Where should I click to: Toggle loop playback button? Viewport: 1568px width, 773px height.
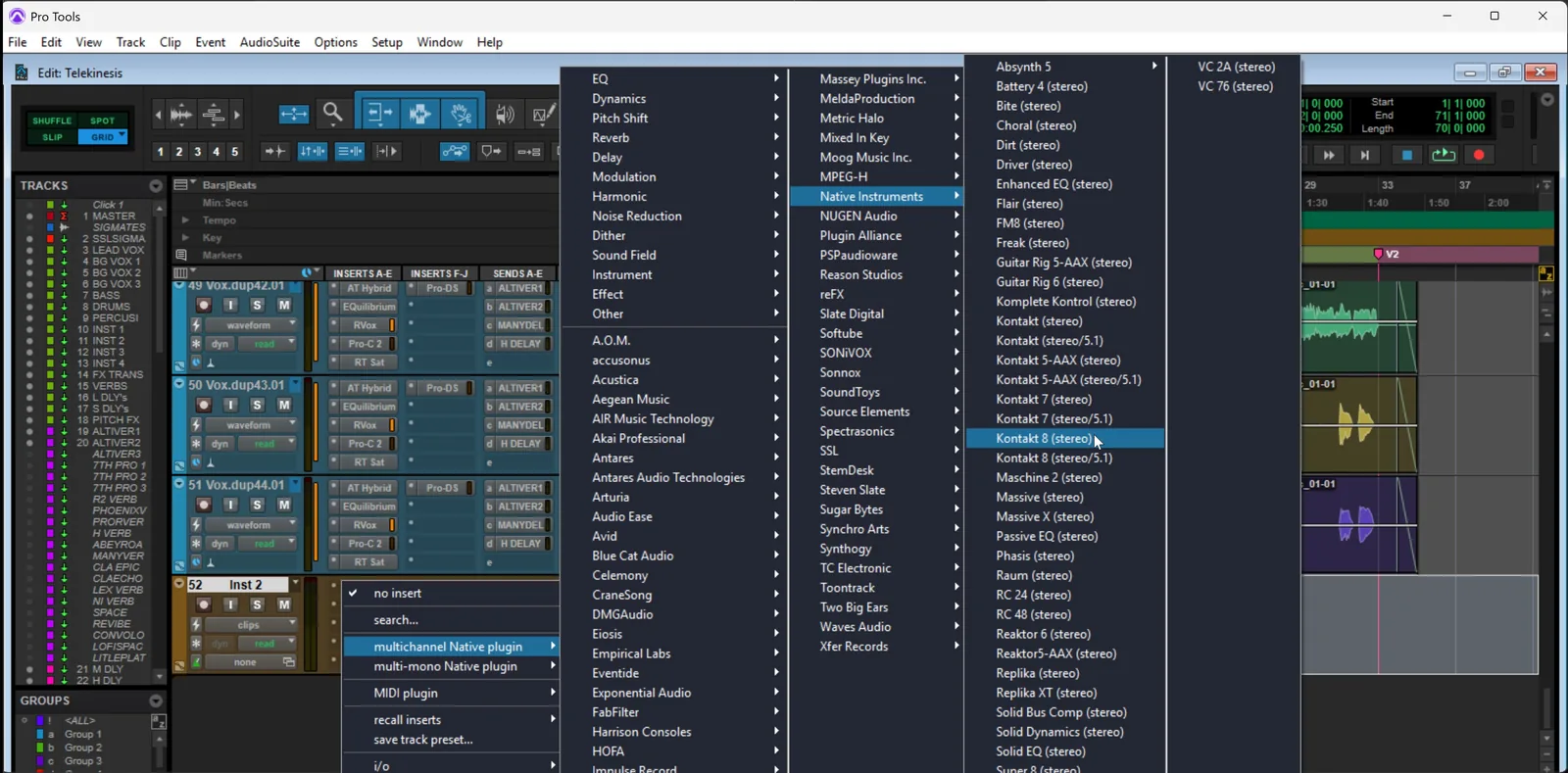point(1444,155)
